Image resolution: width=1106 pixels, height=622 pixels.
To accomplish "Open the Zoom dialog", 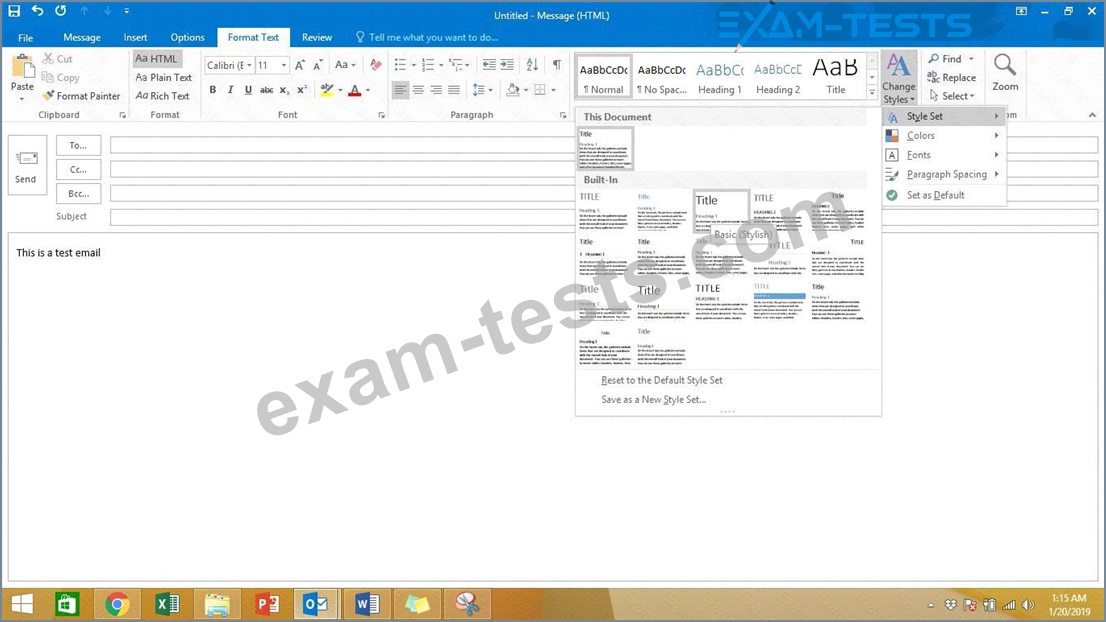I will [1005, 73].
